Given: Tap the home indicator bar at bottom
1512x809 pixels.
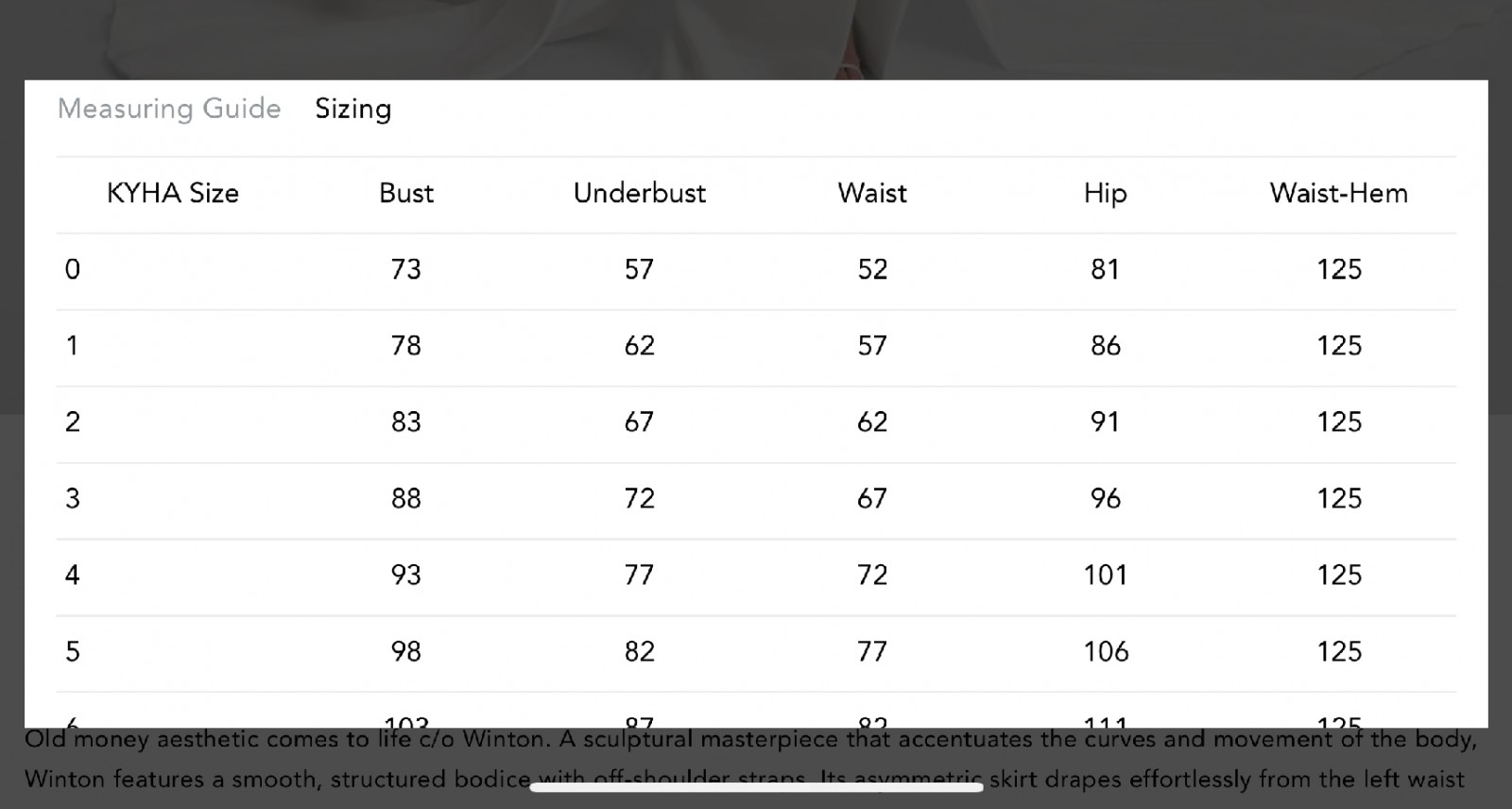Looking at the screenshot, I should 756,786.
